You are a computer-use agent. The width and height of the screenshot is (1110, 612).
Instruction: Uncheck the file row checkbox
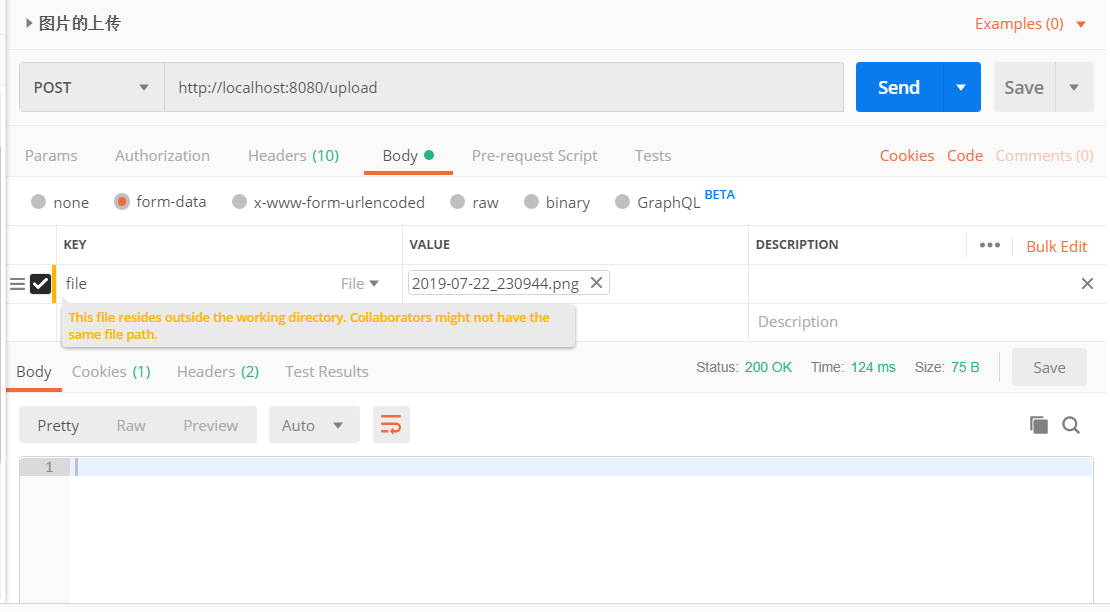tap(40, 284)
